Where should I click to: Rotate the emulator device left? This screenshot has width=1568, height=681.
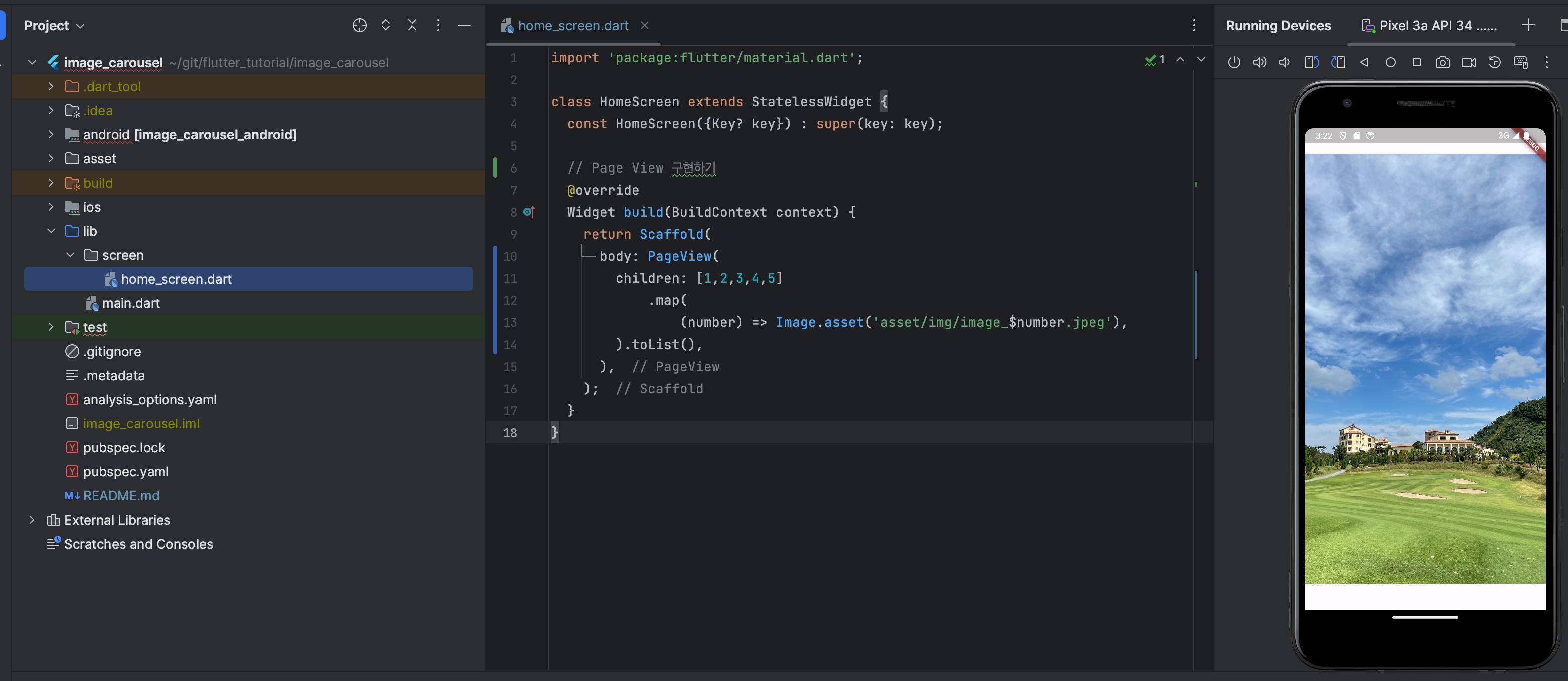1312,62
